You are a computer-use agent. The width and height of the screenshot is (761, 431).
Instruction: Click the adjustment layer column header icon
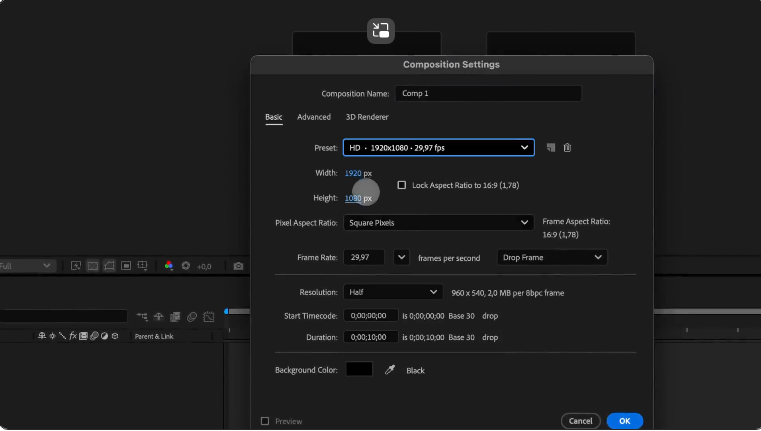click(104, 336)
